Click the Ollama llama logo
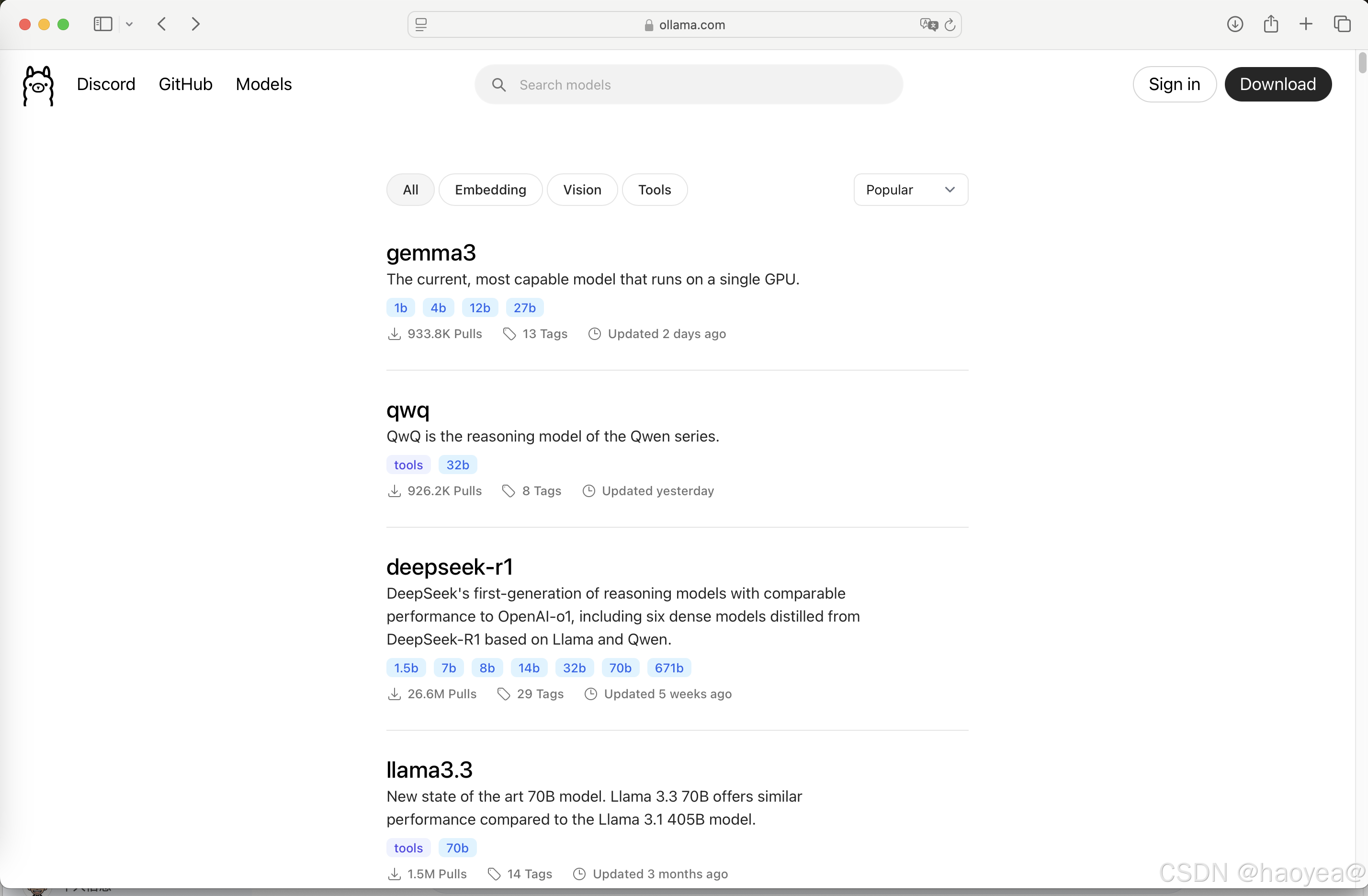The image size is (1368, 896). pos(38,85)
